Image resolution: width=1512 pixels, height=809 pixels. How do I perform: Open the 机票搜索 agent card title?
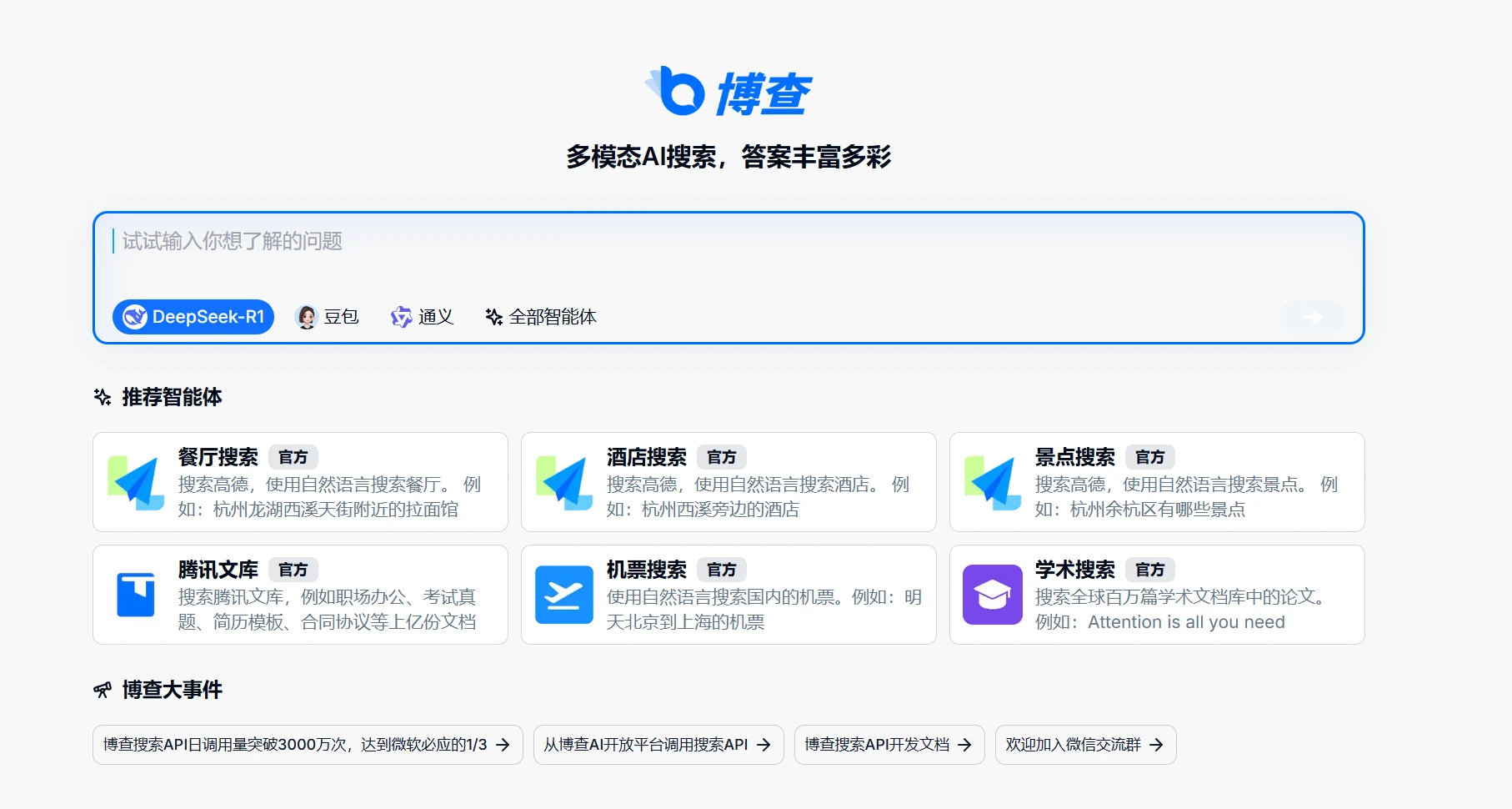(646, 570)
